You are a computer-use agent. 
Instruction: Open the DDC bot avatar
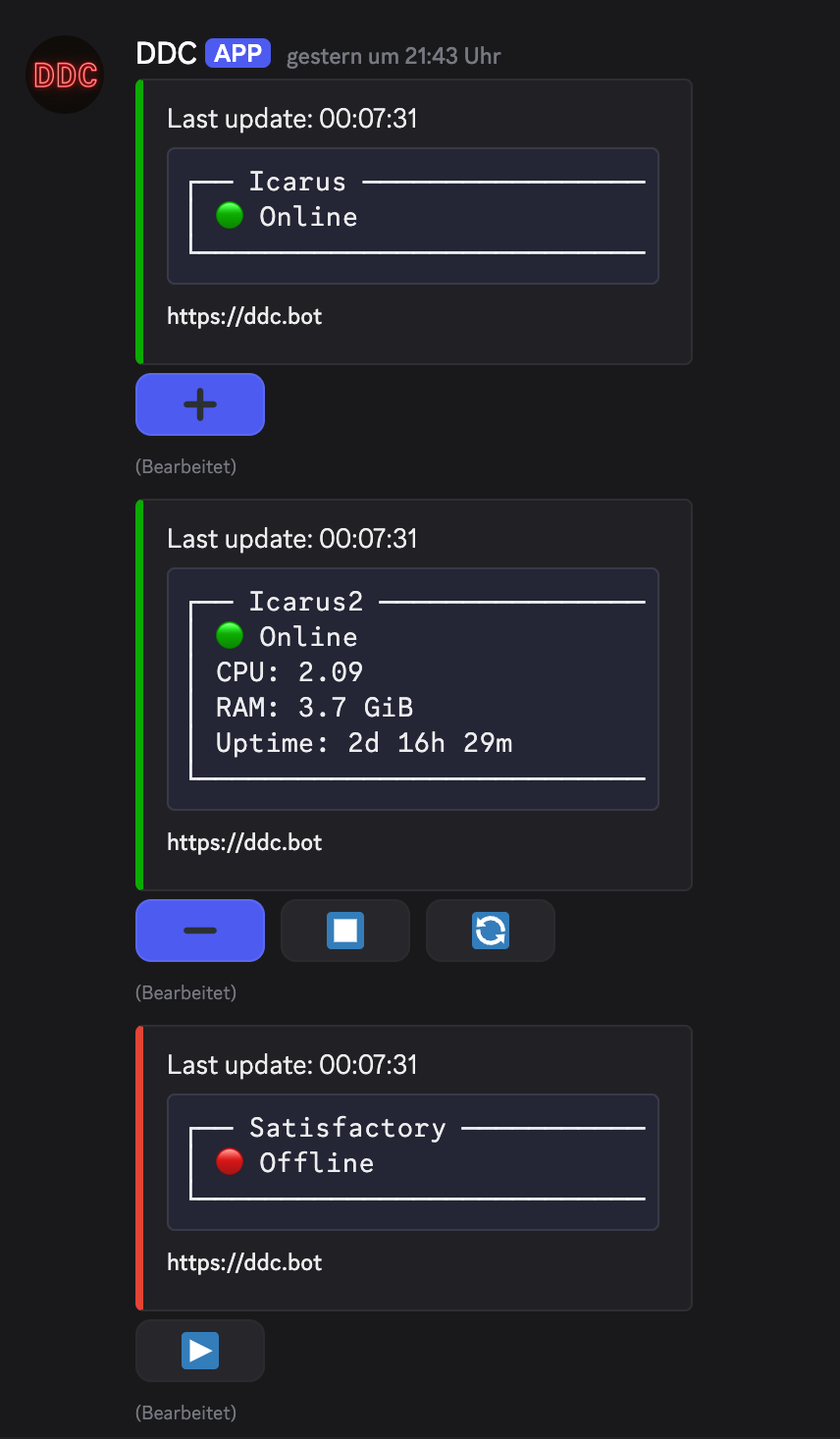[x=65, y=75]
